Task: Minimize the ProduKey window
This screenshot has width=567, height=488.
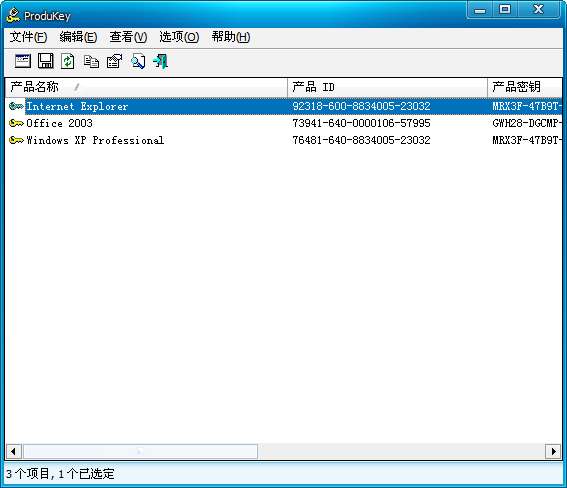Action: pyautogui.click(x=479, y=10)
